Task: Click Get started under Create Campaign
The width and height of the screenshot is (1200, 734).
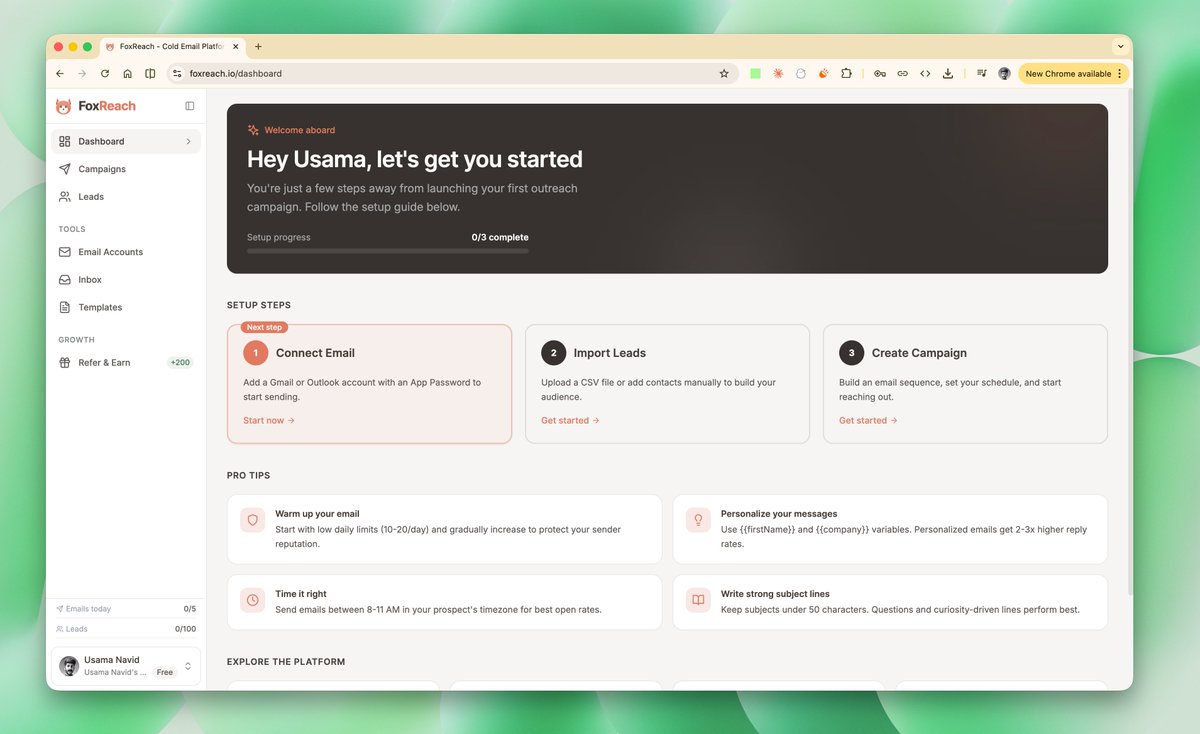Action: point(868,421)
